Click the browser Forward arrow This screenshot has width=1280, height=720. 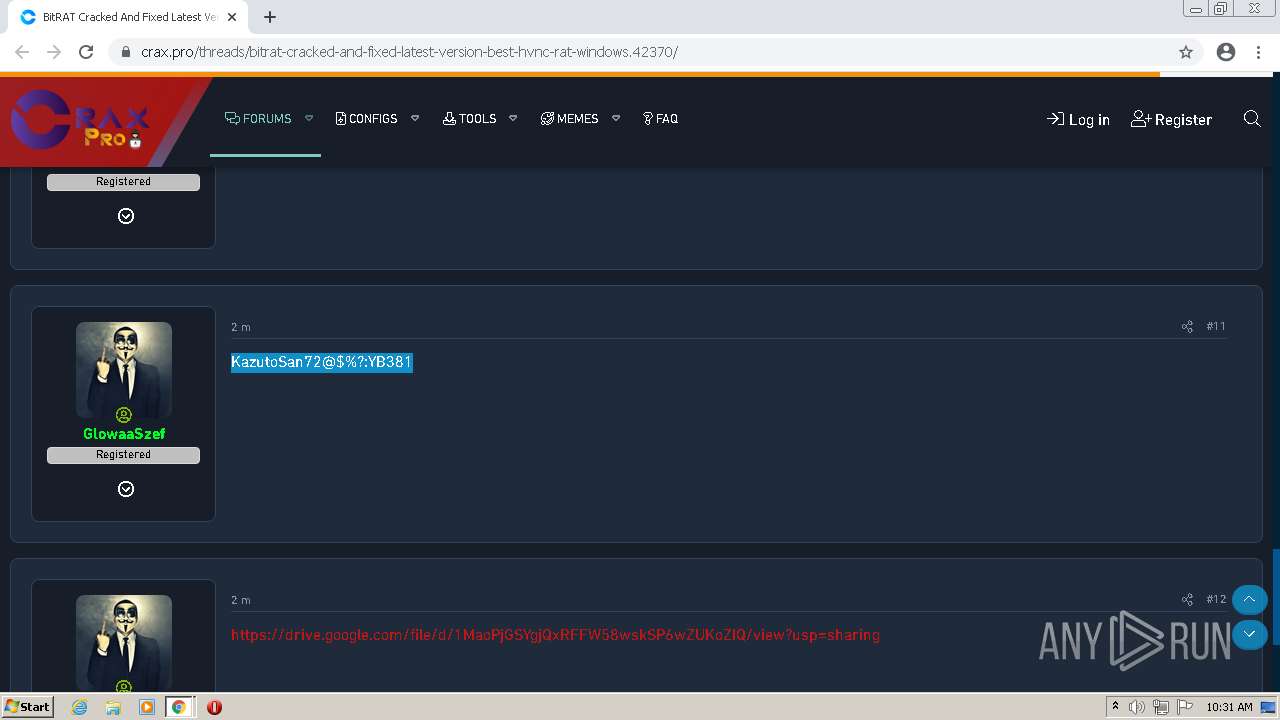[x=54, y=52]
